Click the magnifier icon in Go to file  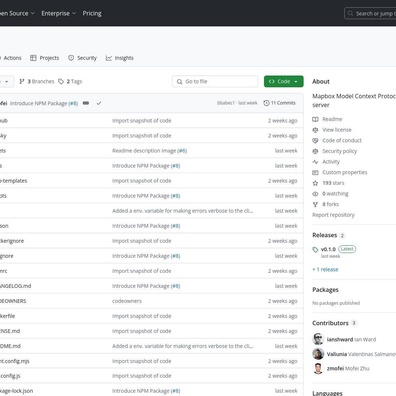[179, 81]
